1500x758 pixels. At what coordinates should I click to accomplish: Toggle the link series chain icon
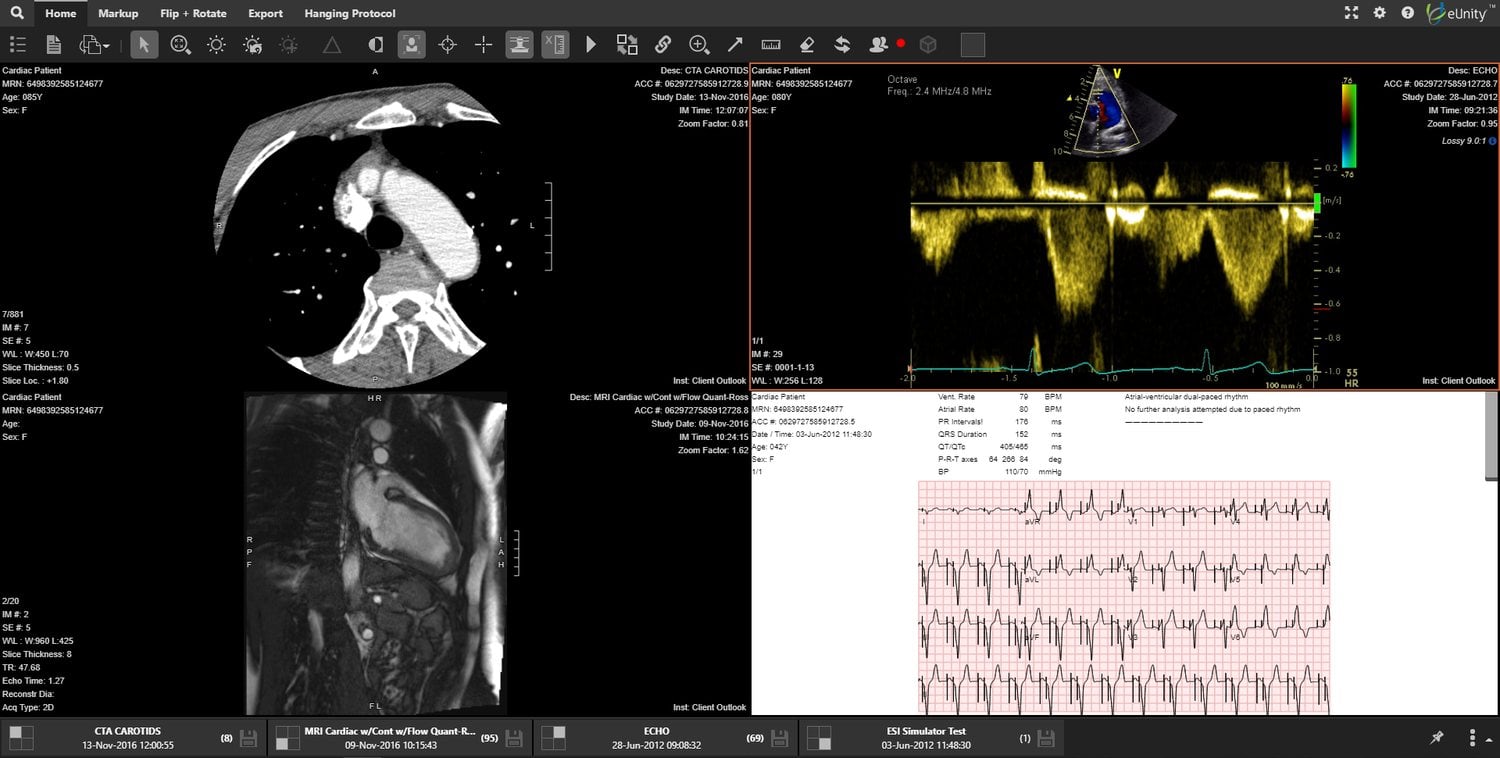point(663,45)
